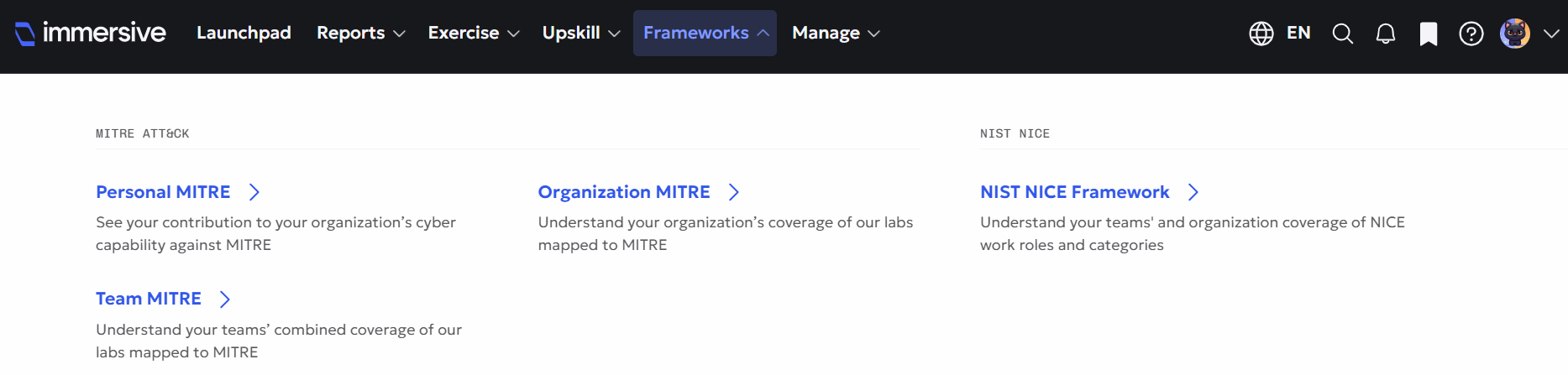Viewport: 1568px width, 375px height.
Task: Open the notifications bell
Action: [x=1386, y=34]
